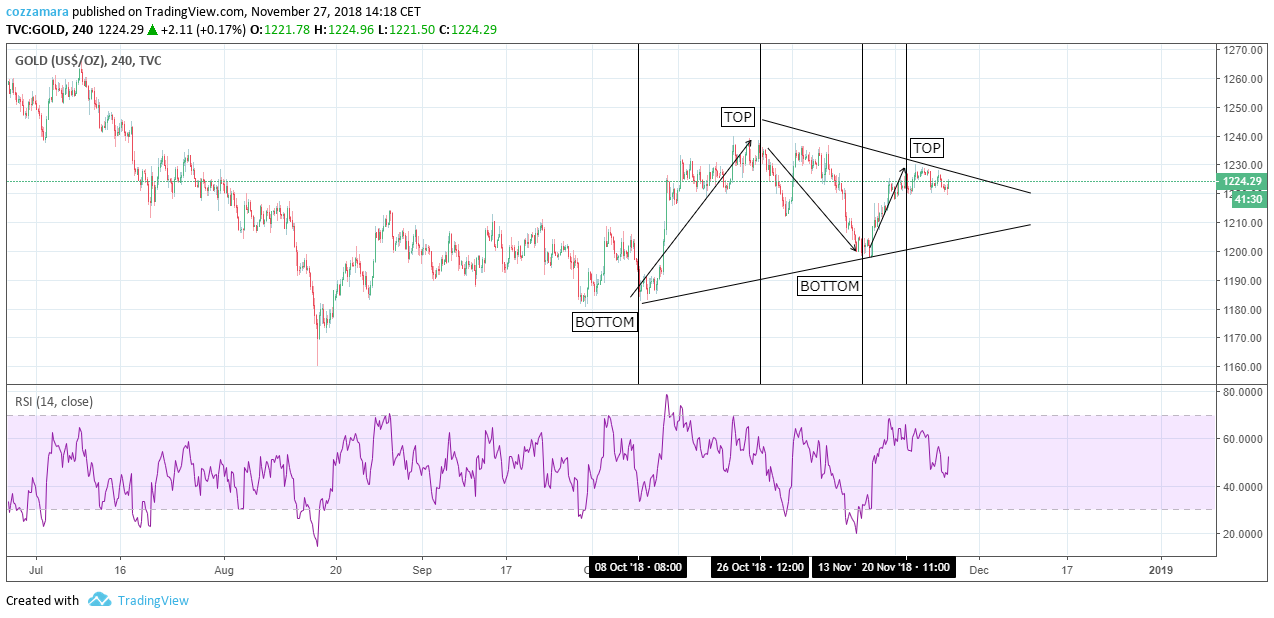Select the 13 Nov date marker
Viewport: 1274px width, 618px height.
834,567
